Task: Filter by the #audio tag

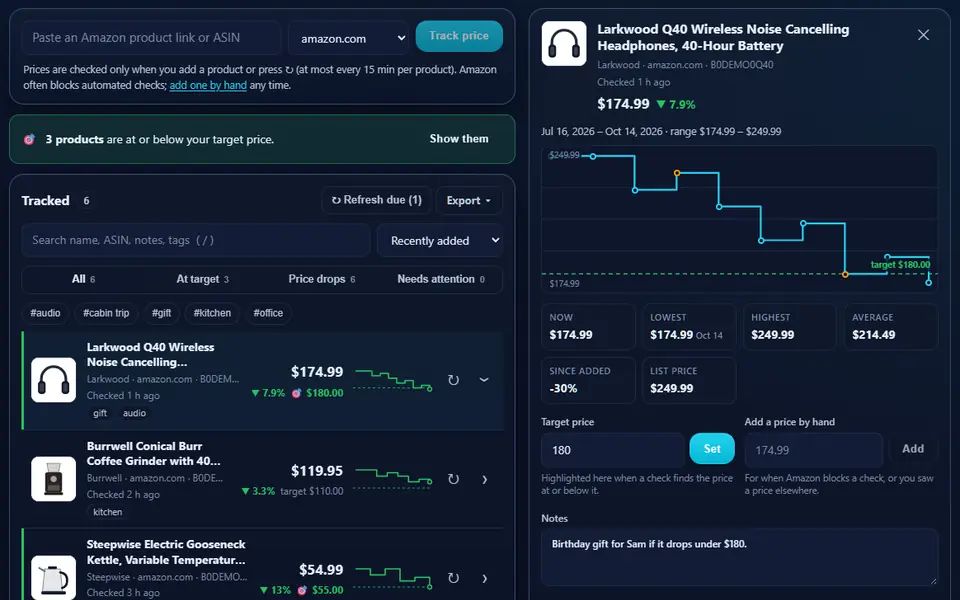Action: coord(45,313)
